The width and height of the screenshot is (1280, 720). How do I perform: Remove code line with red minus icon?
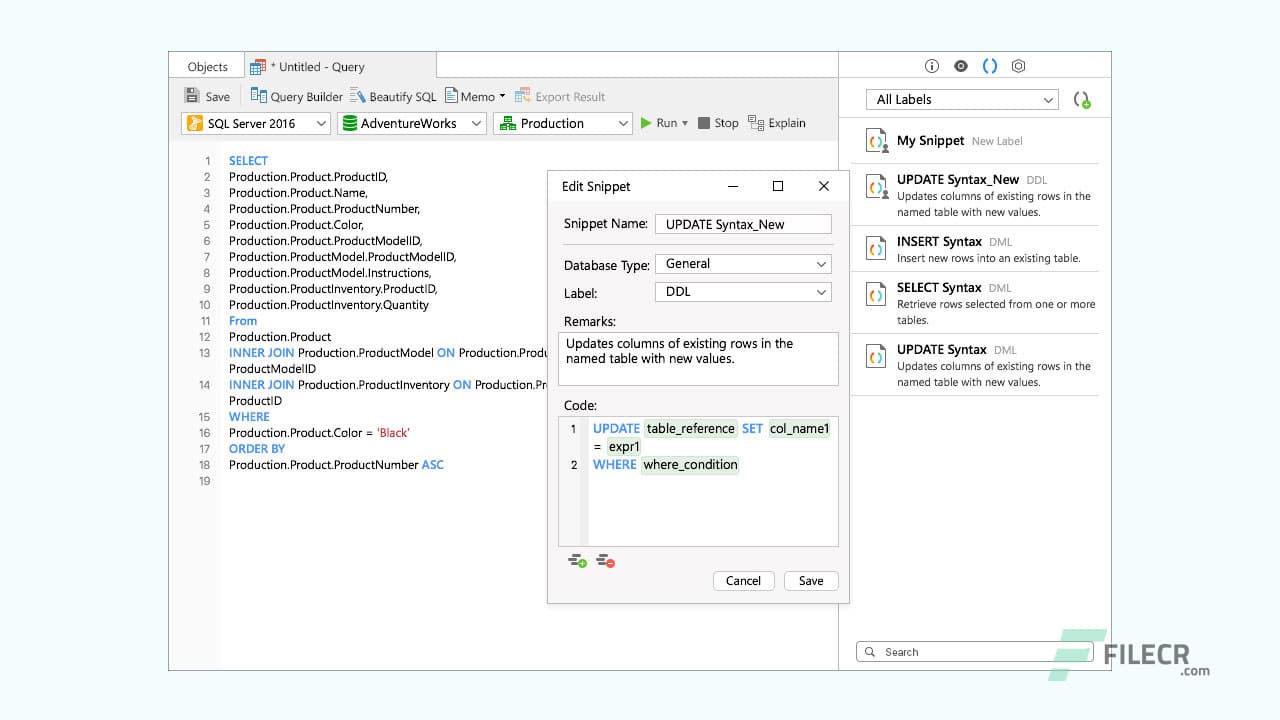pyautogui.click(x=604, y=561)
